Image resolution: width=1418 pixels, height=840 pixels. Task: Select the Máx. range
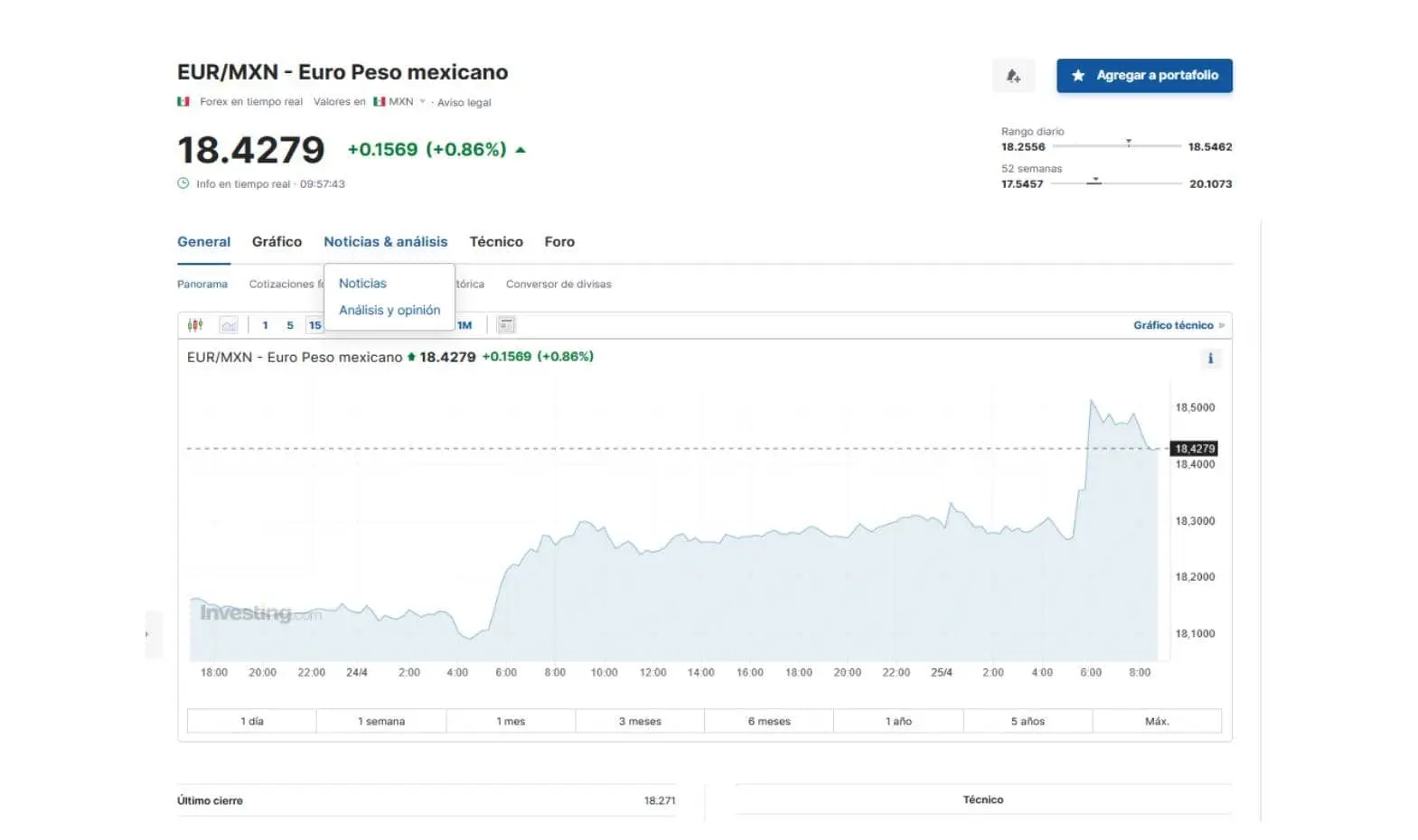1157,721
